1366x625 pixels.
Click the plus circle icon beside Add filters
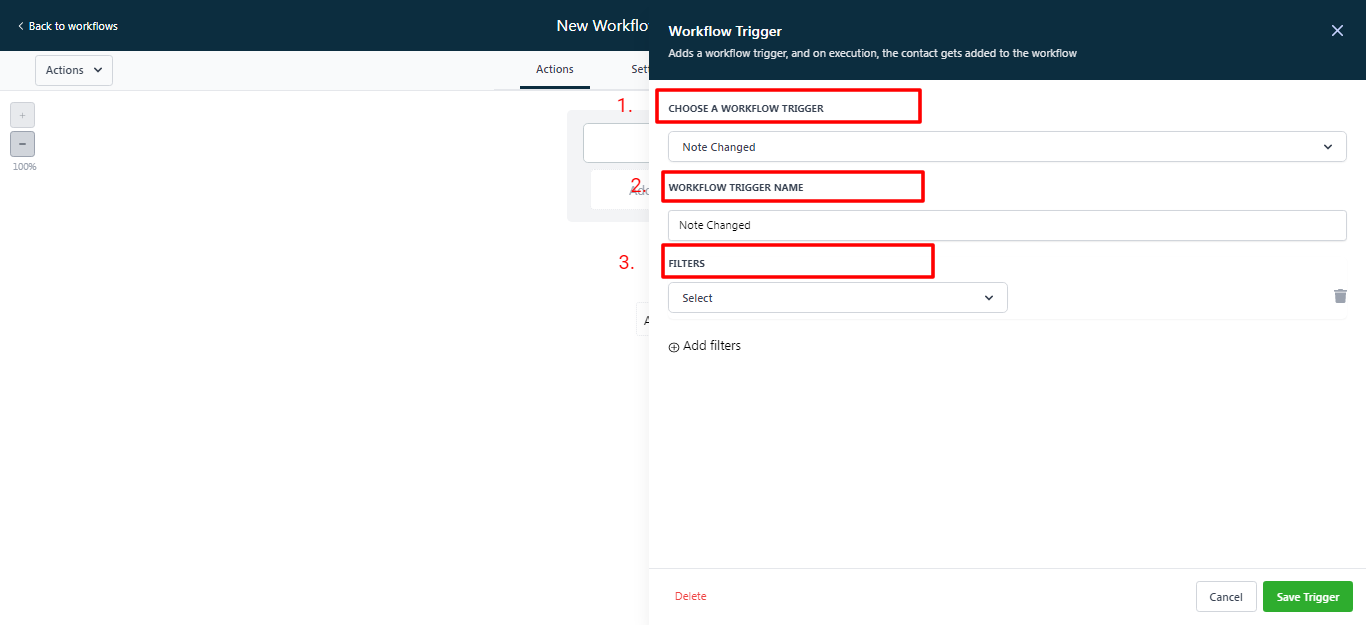tap(674, 347)
